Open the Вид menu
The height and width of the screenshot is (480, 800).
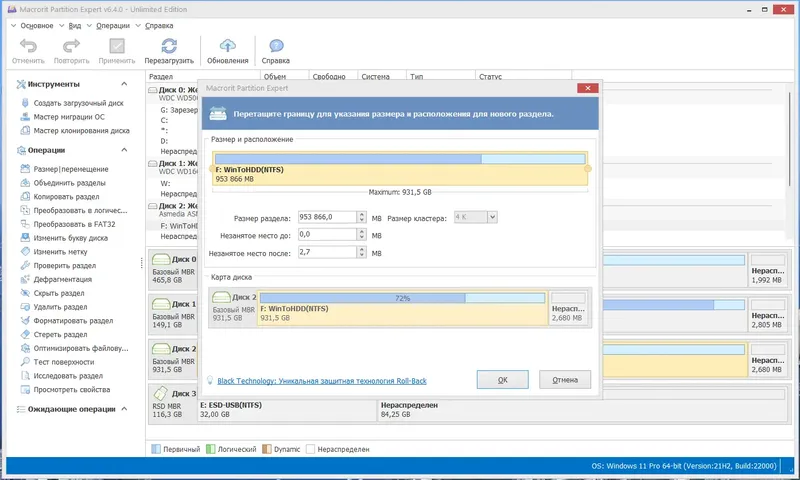click(74, 26)
